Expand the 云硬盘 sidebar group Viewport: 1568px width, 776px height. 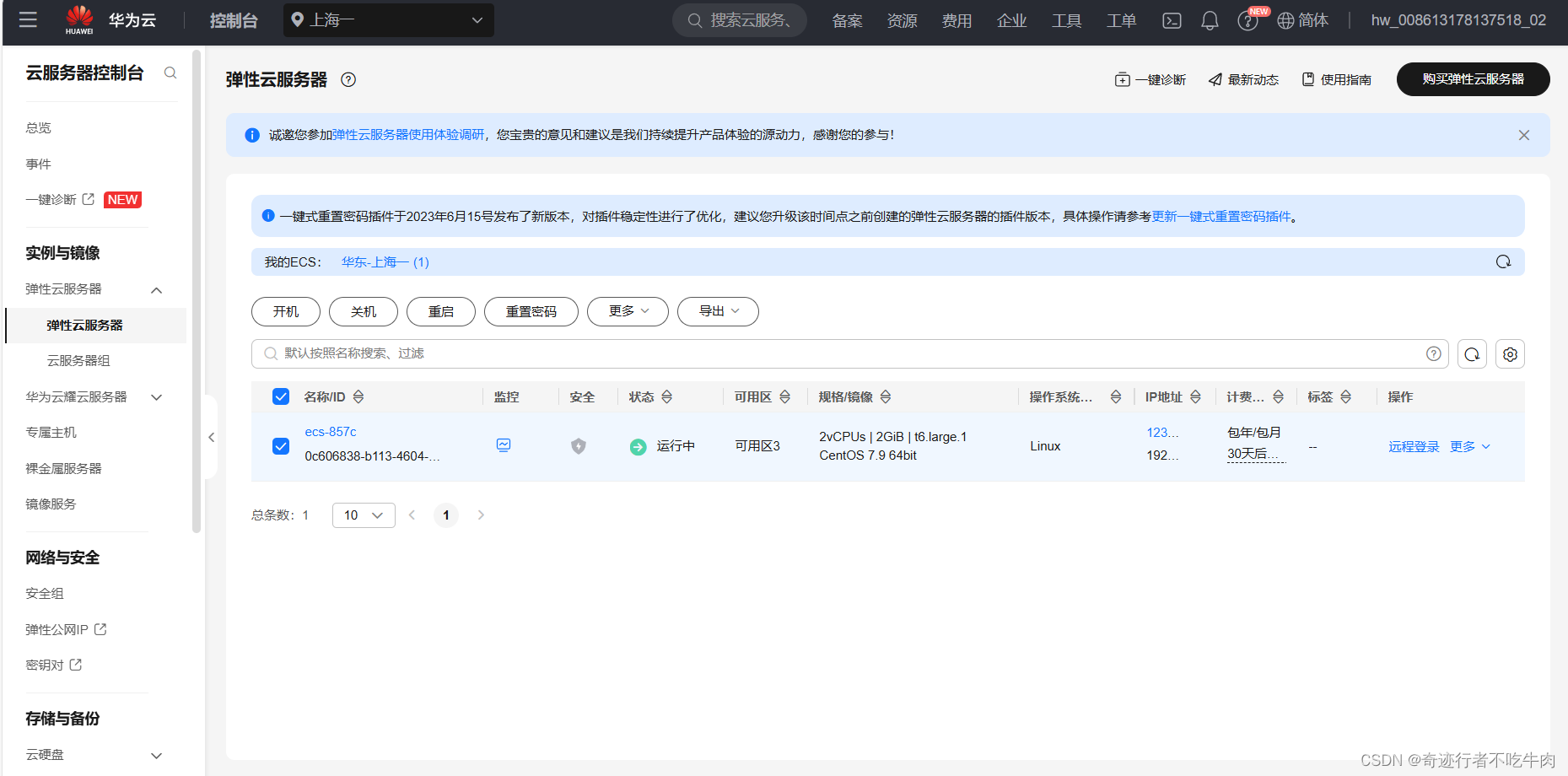[x=156, y=755]
